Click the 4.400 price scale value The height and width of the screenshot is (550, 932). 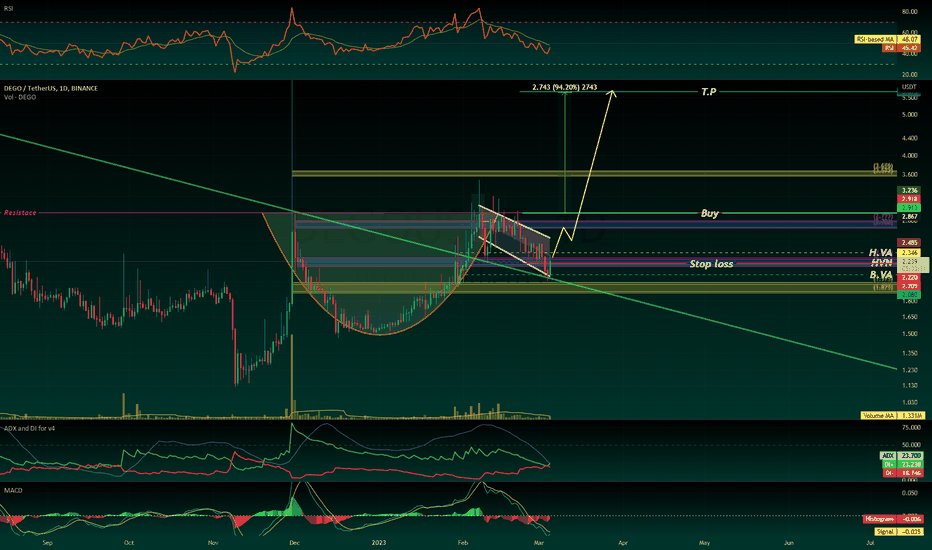[x=909, y=138]
